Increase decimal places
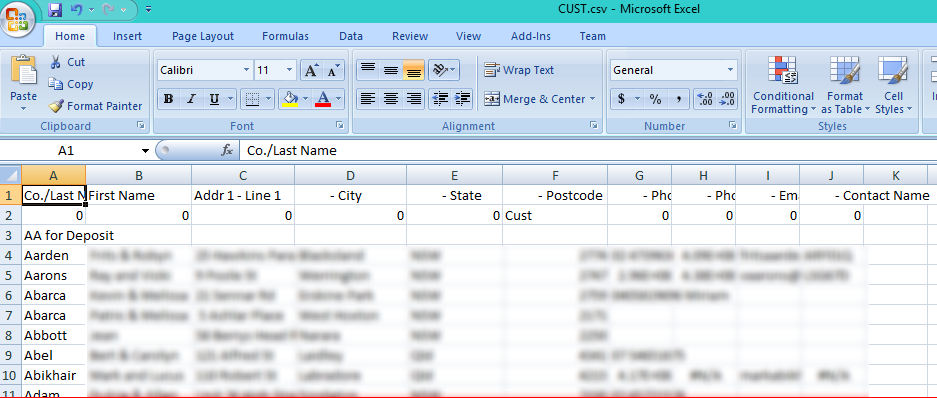 [705, 99]
